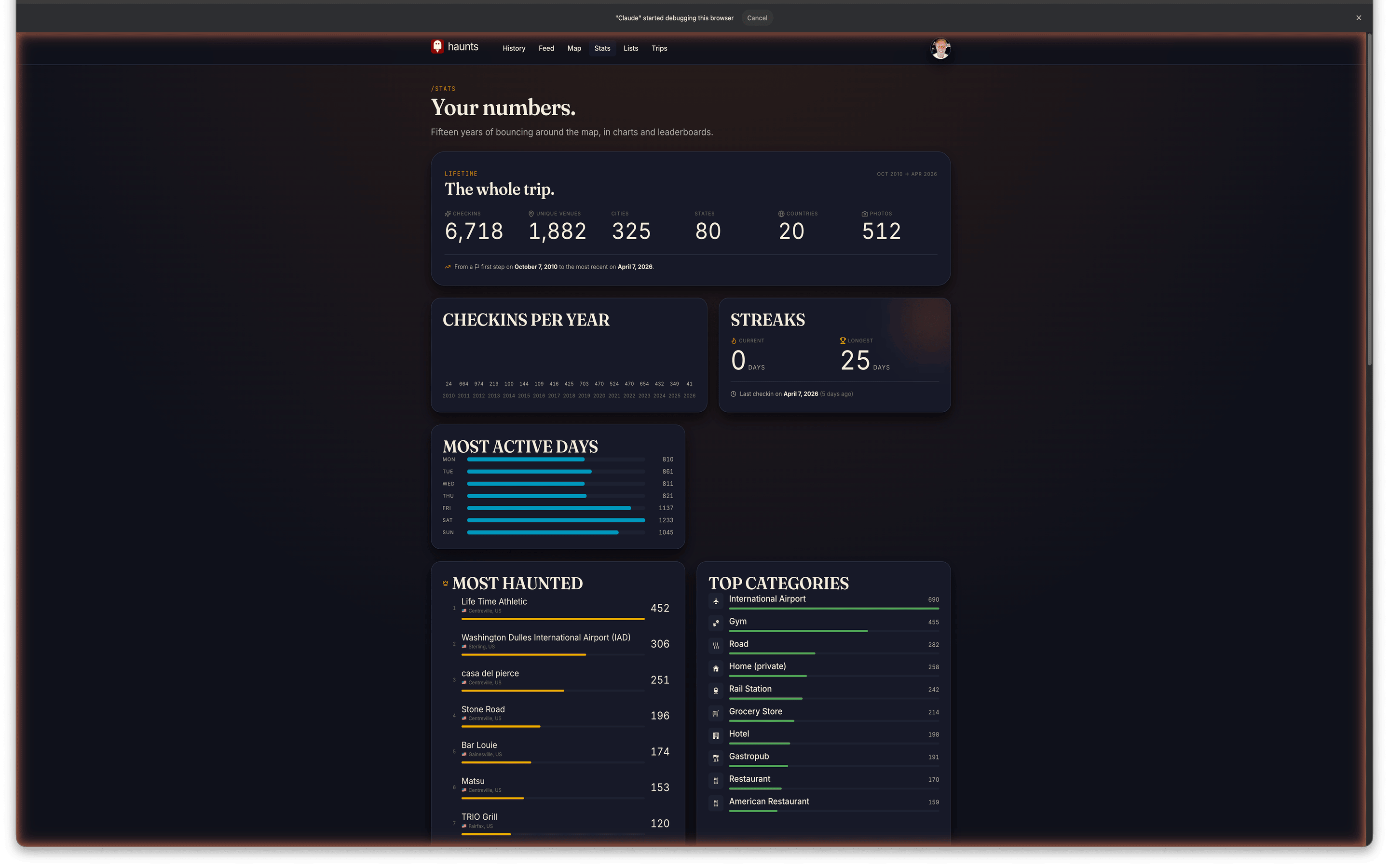Select the Map tab in the navigation
The image size is (1389, 868).
point(574,48)
